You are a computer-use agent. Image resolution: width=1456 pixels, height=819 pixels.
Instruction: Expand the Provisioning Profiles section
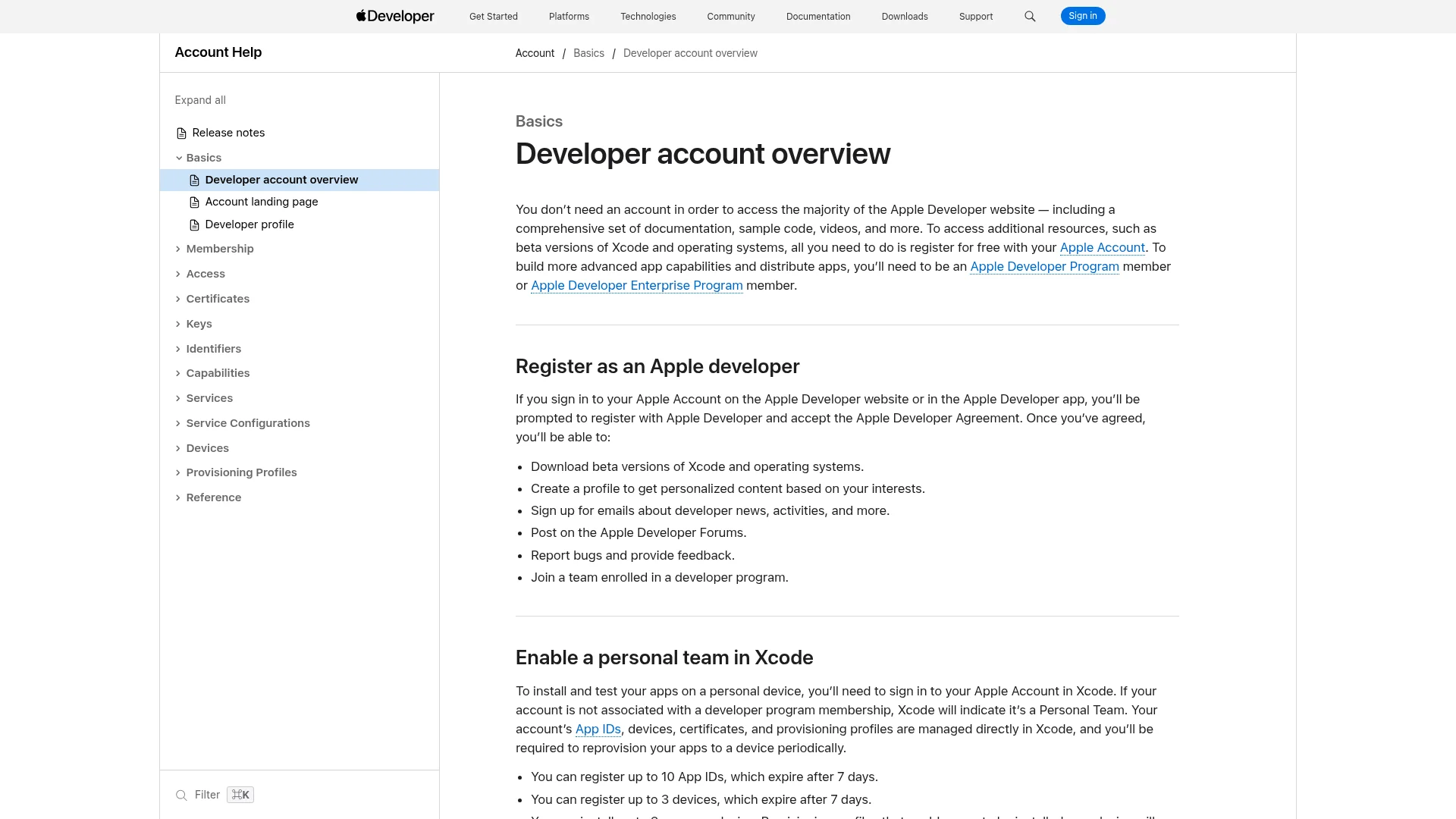[178, 472]
